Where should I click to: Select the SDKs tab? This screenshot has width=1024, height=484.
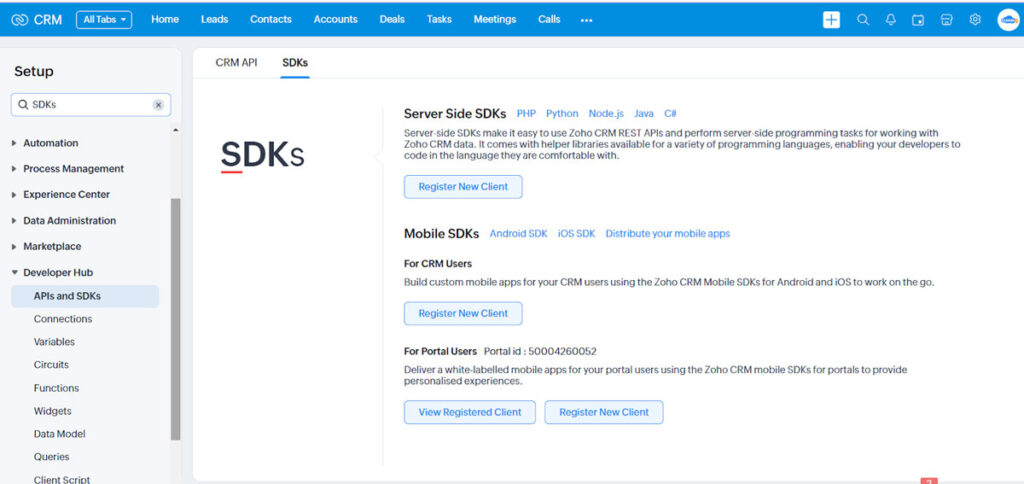click(x=295, y=63)
